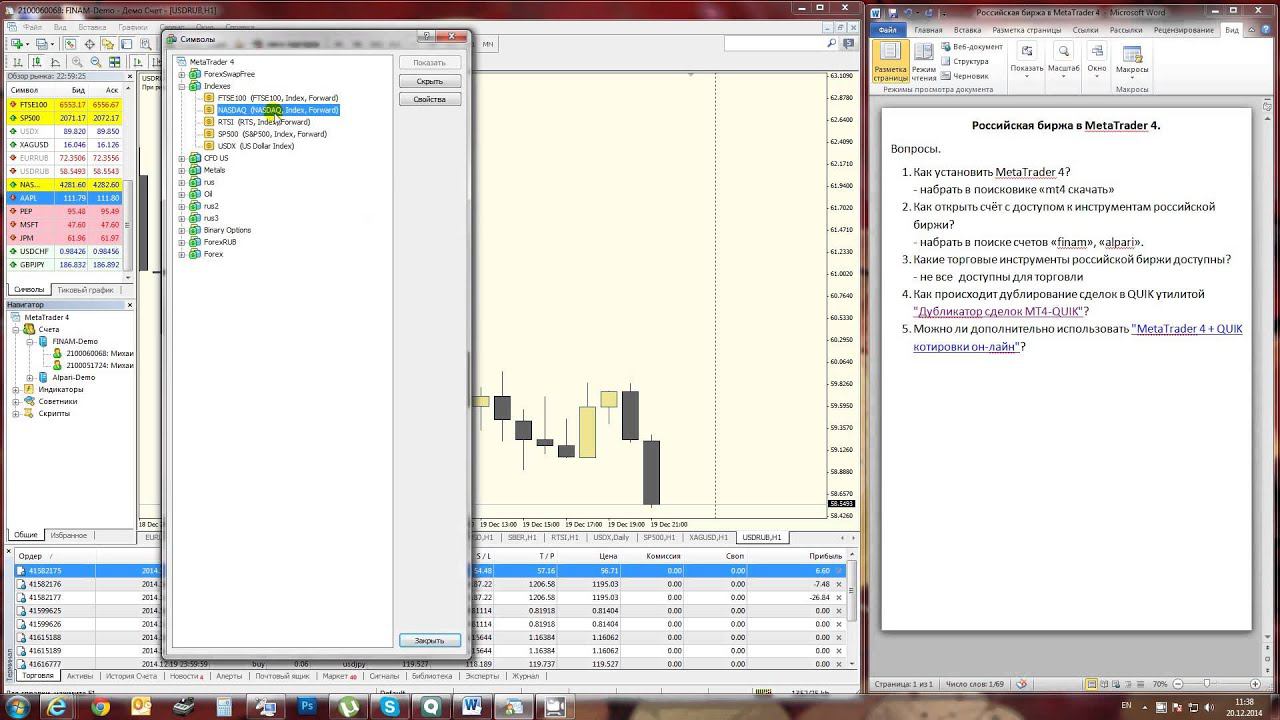Image resolution: width=1280 pixels, height=720 pixels.
Task: Collapse the Indexes group in Symbols tree
Action: [182, 86]
